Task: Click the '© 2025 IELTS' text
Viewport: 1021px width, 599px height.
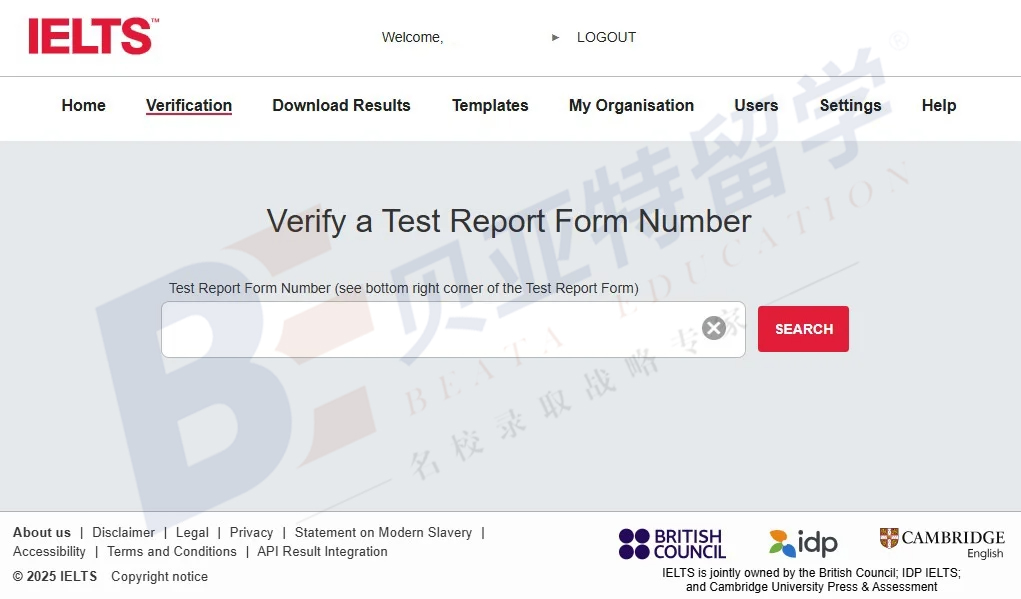Action: (55, 577)
